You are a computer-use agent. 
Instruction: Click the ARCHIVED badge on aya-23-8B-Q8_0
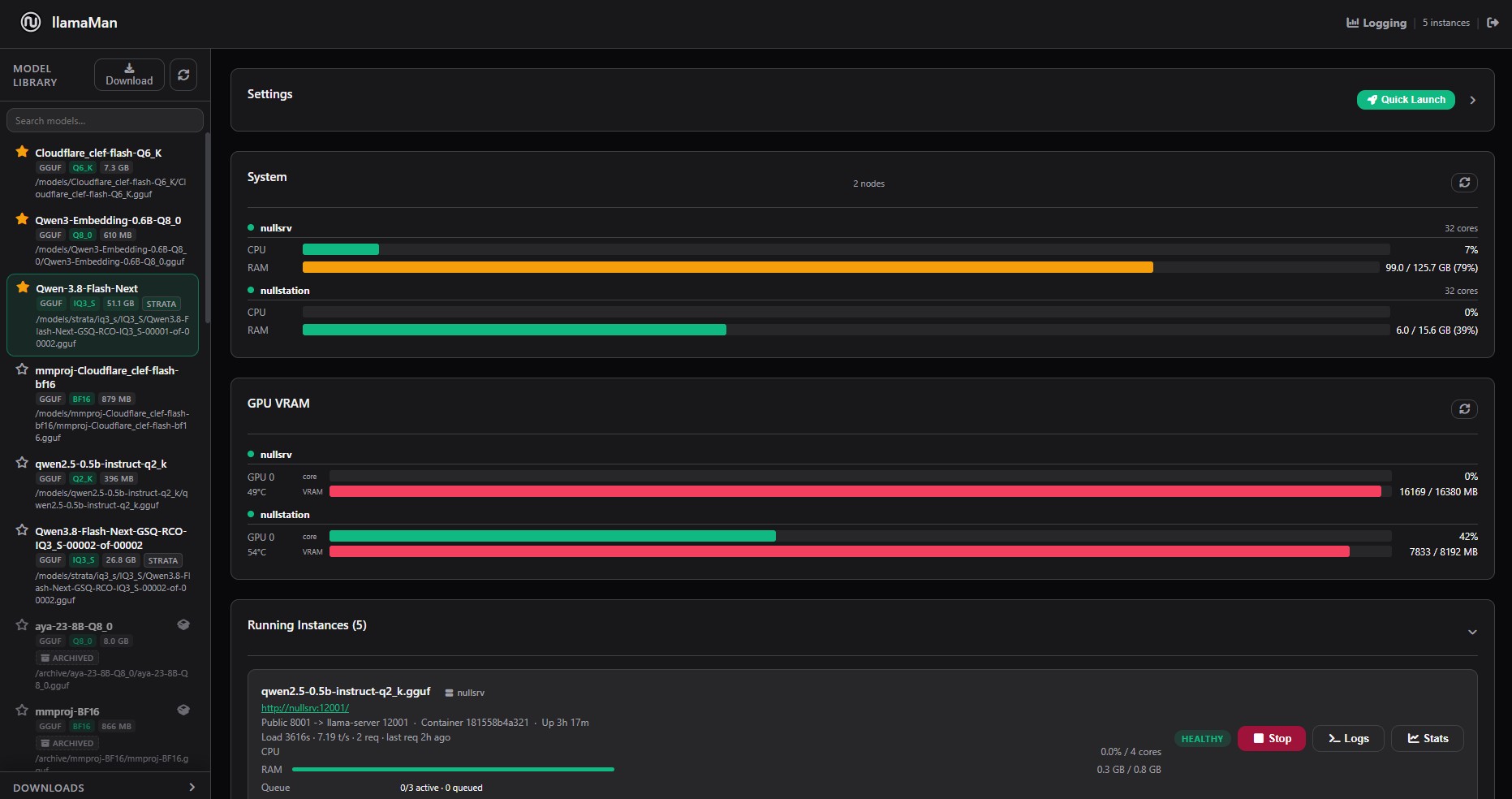click(67, 658)
